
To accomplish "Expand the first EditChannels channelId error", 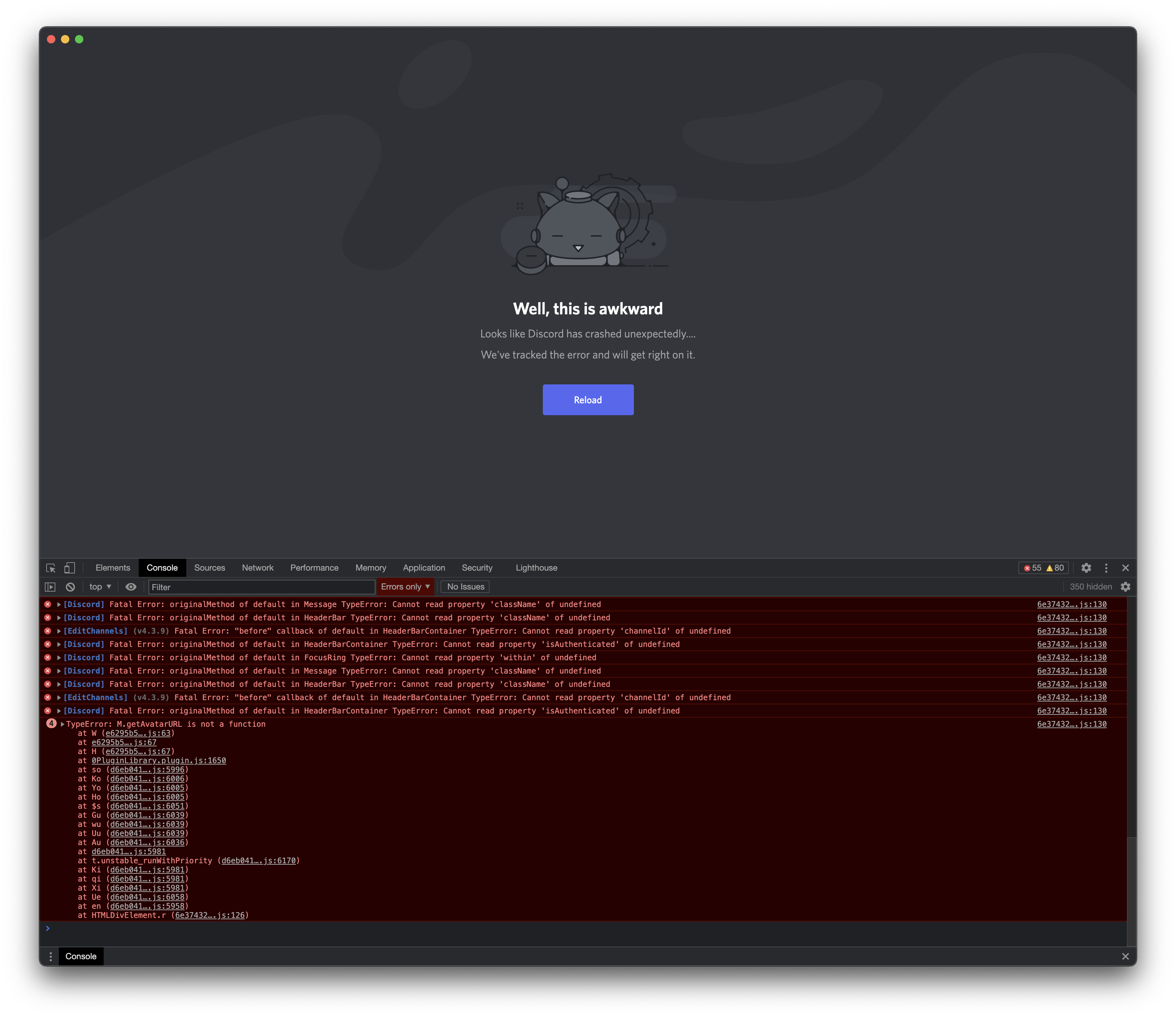I will click(59, 631).
